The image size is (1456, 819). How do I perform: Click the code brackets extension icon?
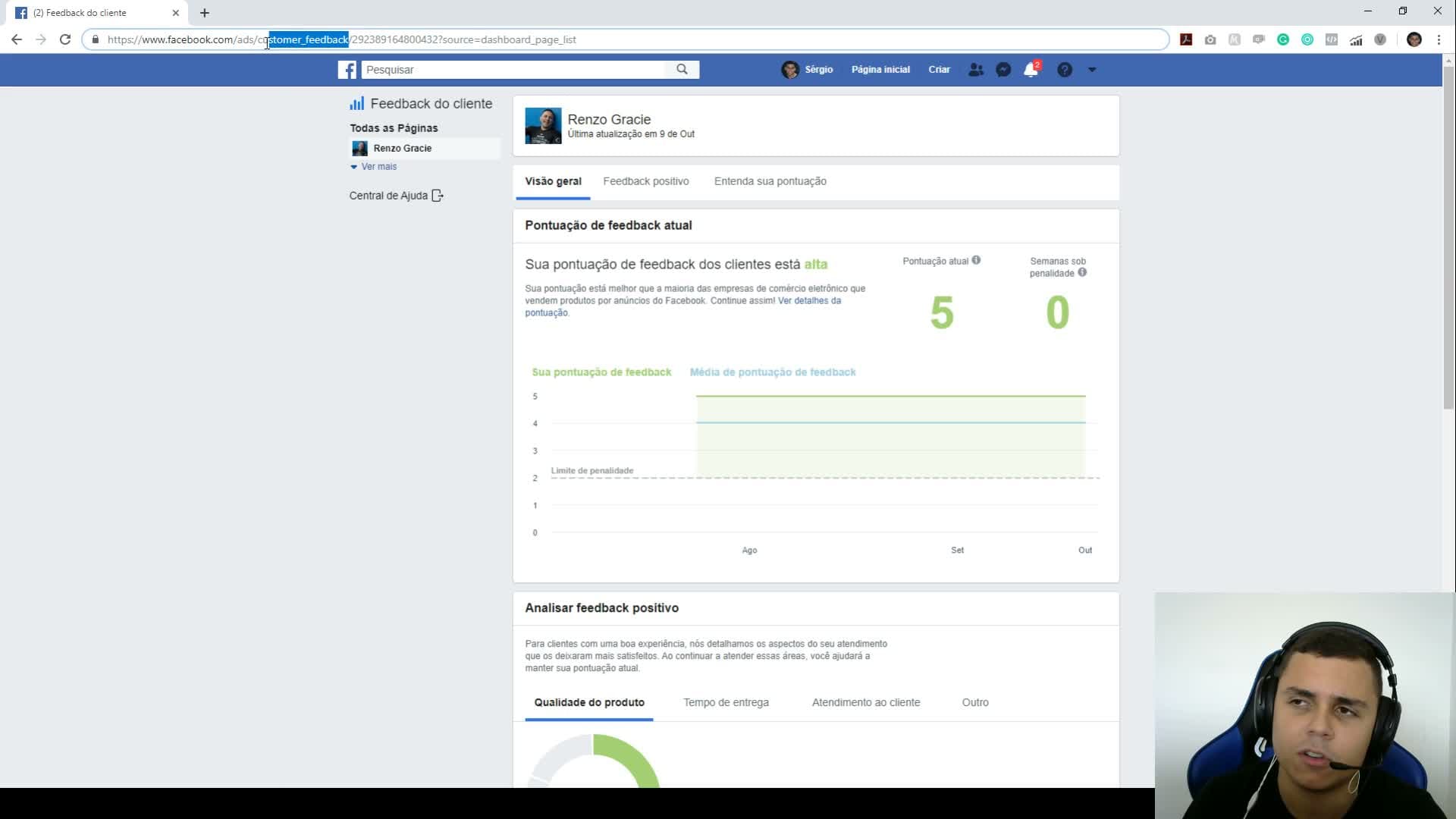pos(1332,39)
